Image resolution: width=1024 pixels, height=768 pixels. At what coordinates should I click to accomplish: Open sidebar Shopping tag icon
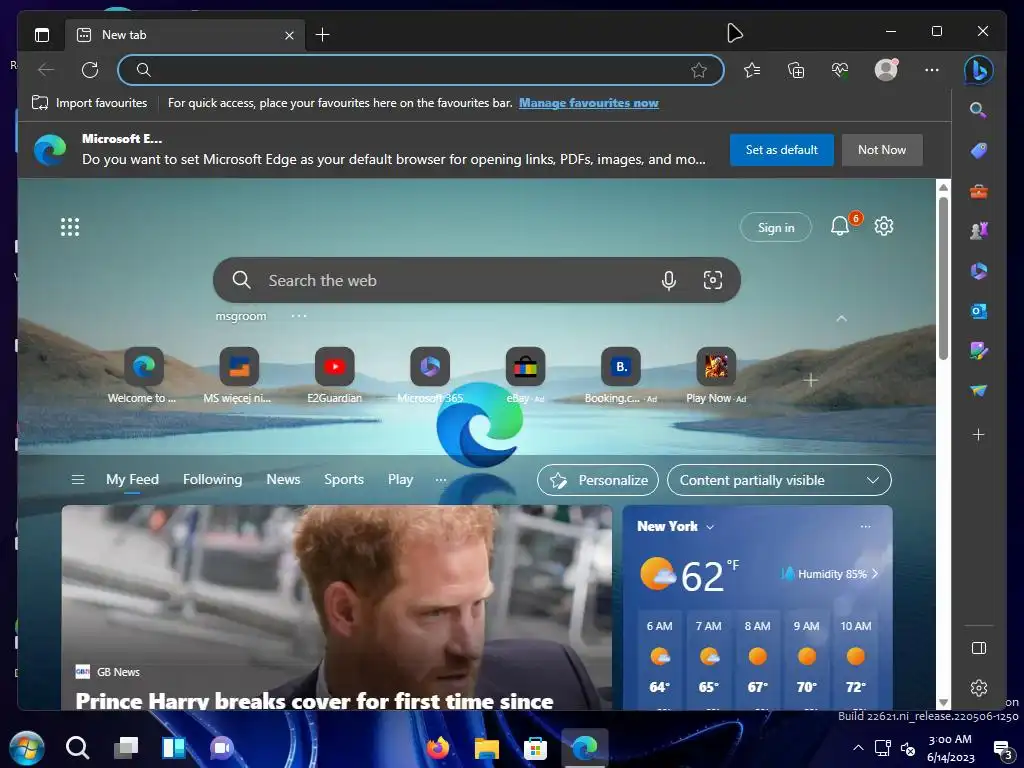click(x=978, y=151)
